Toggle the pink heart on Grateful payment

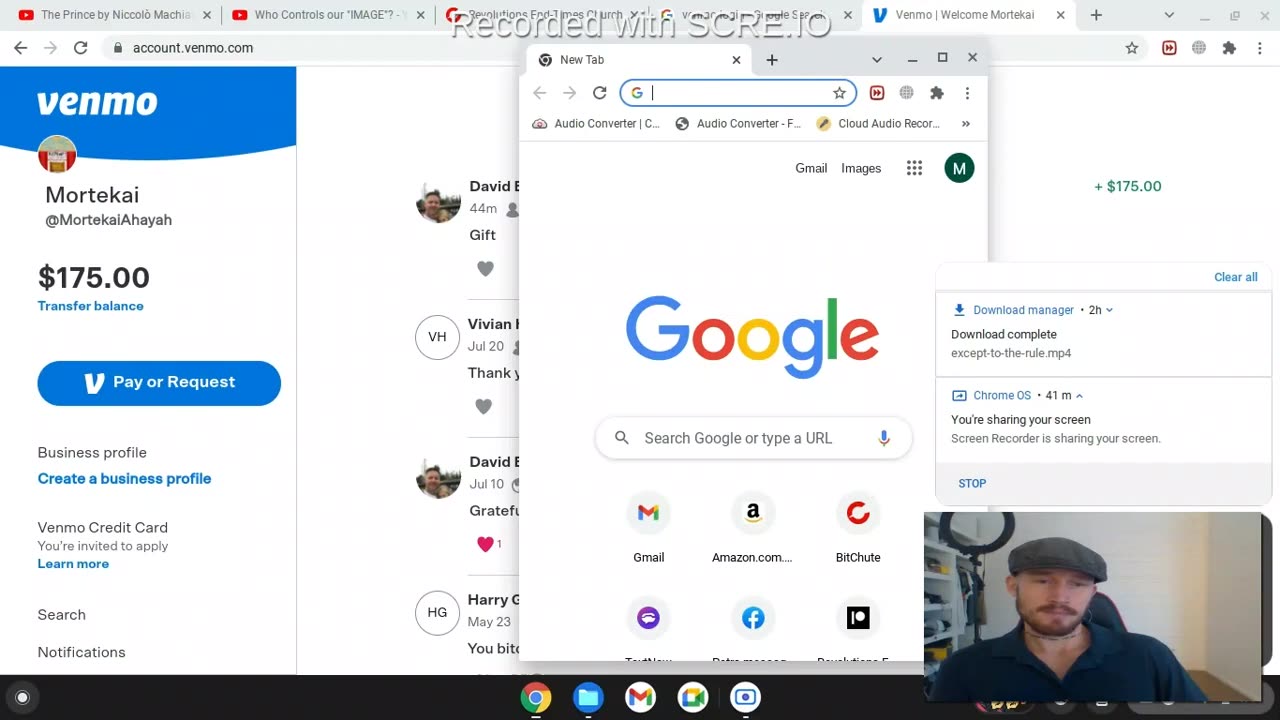485,544
